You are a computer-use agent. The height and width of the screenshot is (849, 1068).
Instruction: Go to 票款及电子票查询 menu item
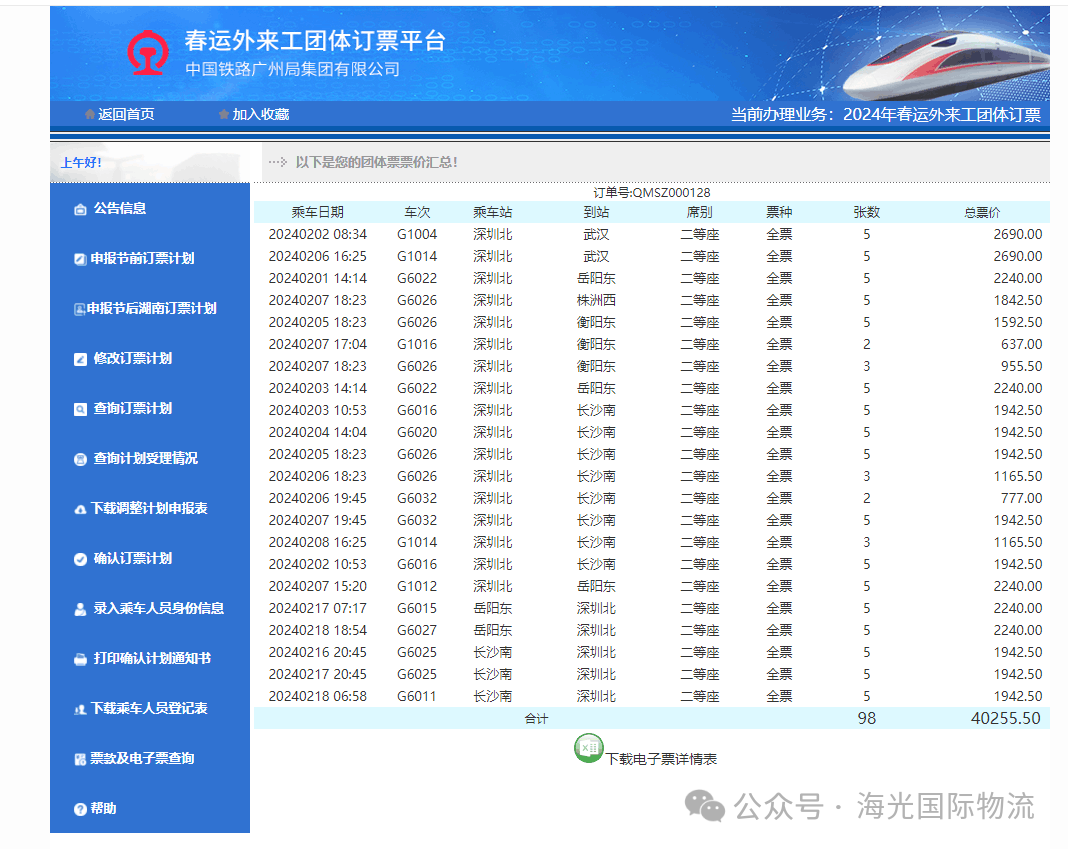click(142, 759)
